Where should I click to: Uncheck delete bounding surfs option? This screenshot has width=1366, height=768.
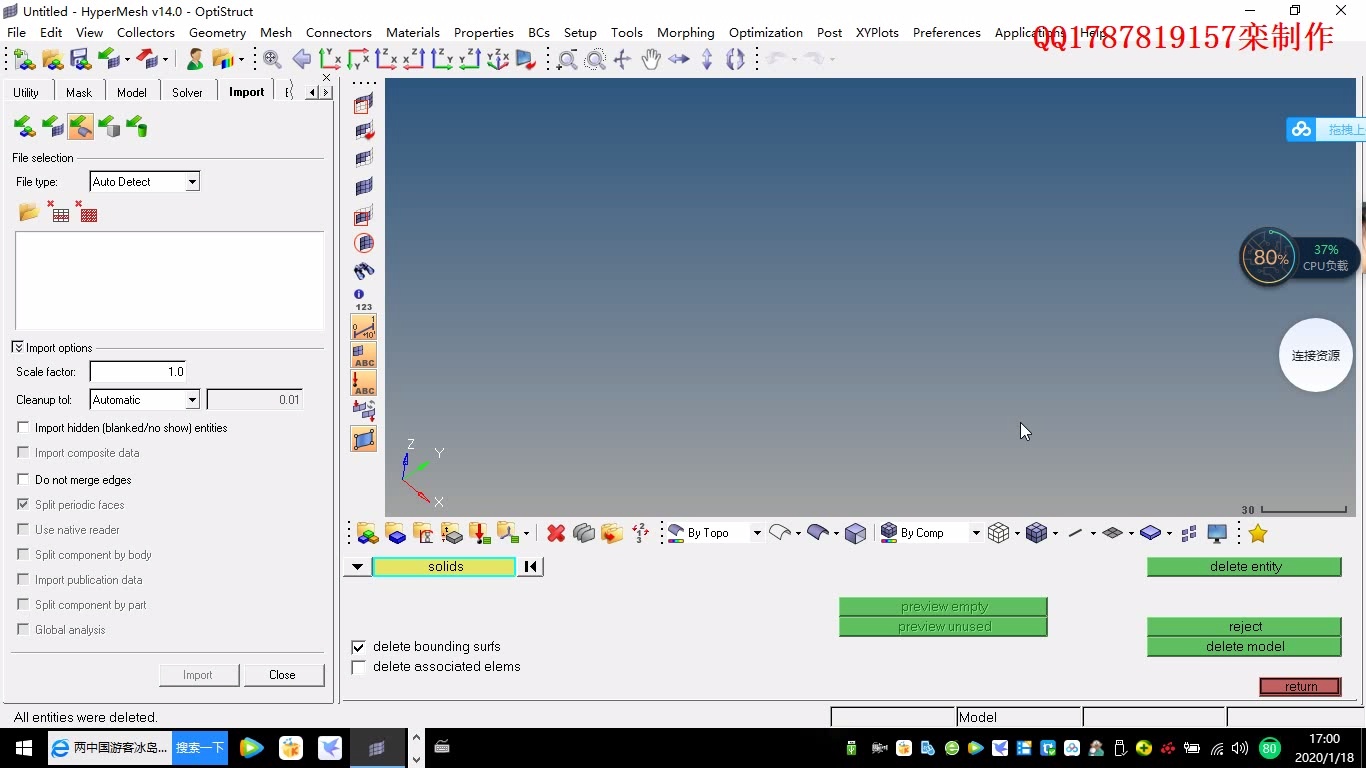pos(359,647)
